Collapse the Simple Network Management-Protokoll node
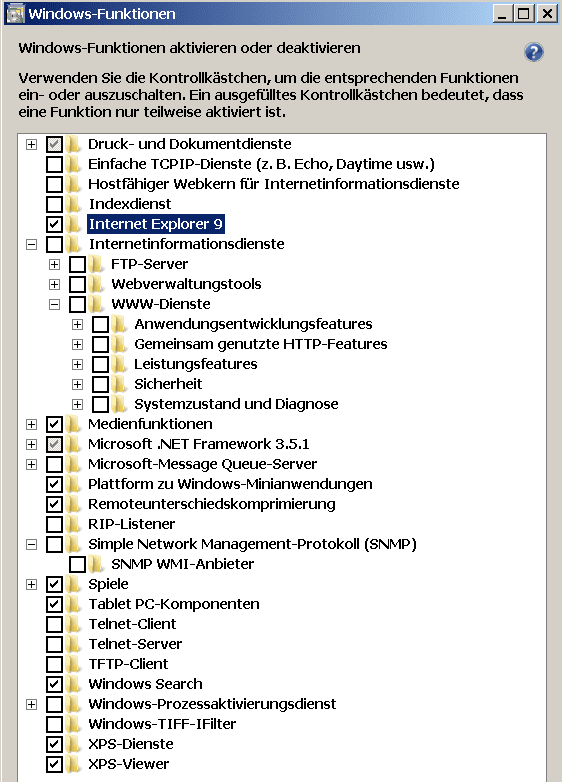 coord(31,544)
